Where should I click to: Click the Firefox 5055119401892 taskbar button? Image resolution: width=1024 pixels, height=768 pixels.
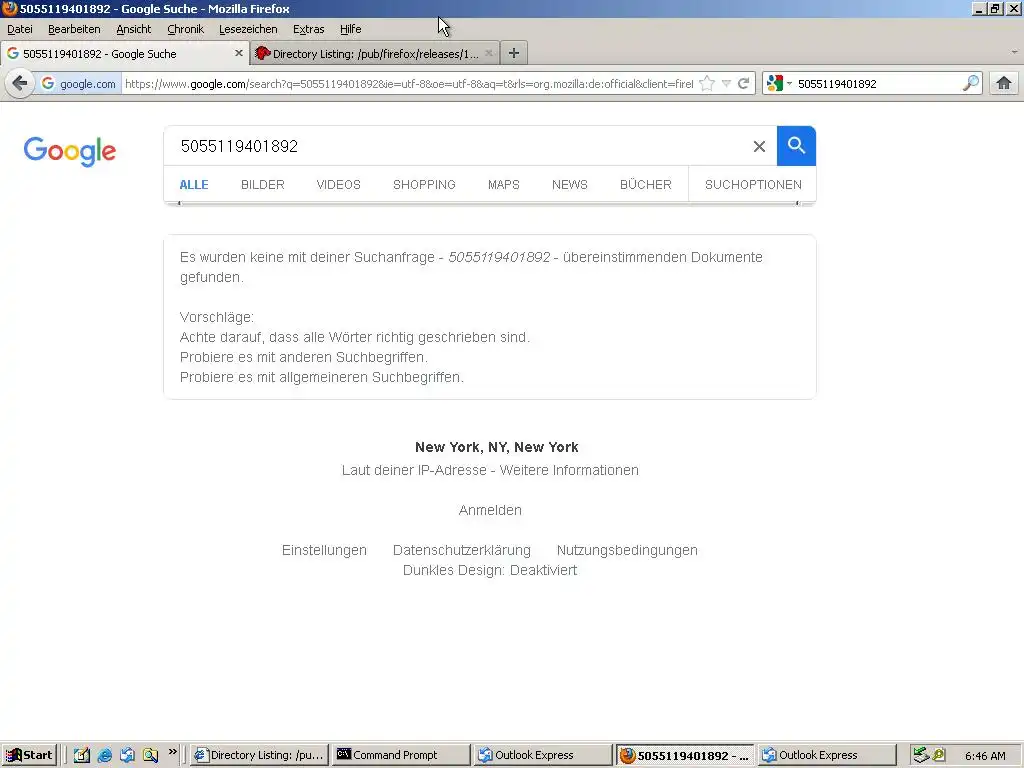coord(685,755)
